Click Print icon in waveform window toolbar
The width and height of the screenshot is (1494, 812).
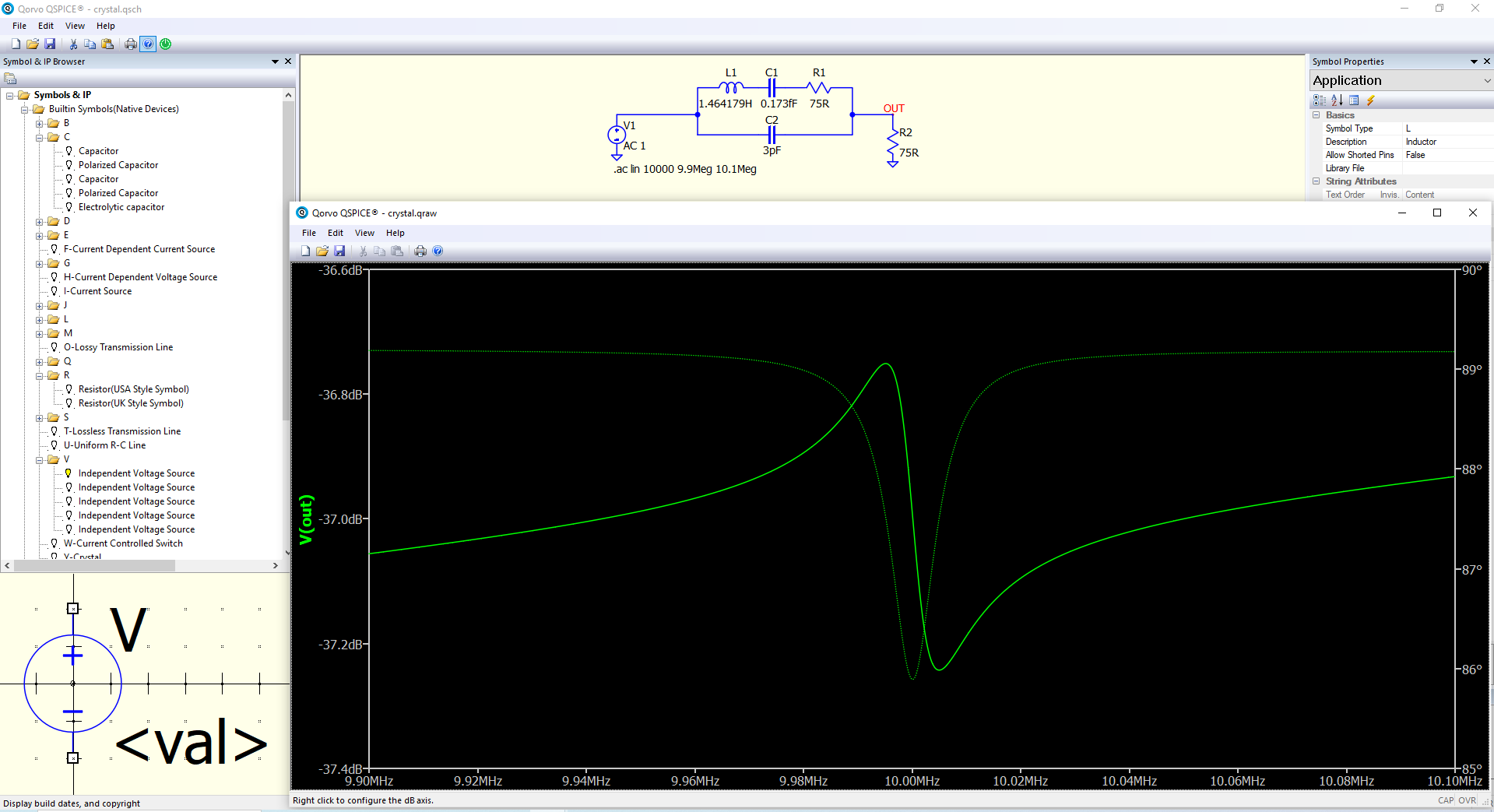tap(420, 251)
